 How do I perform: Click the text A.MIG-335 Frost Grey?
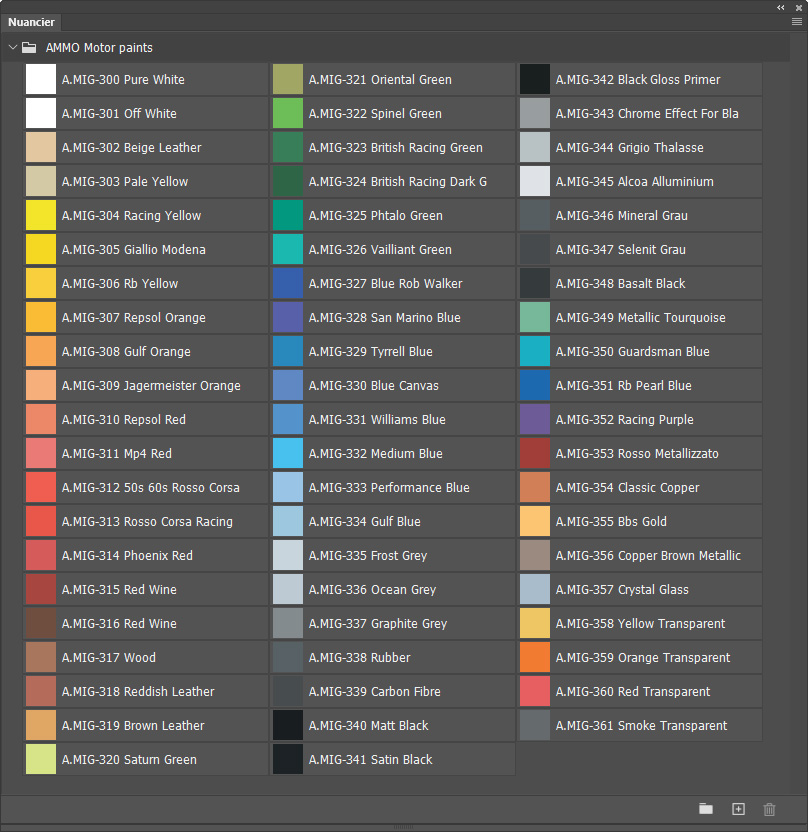(x=368, y=556)
